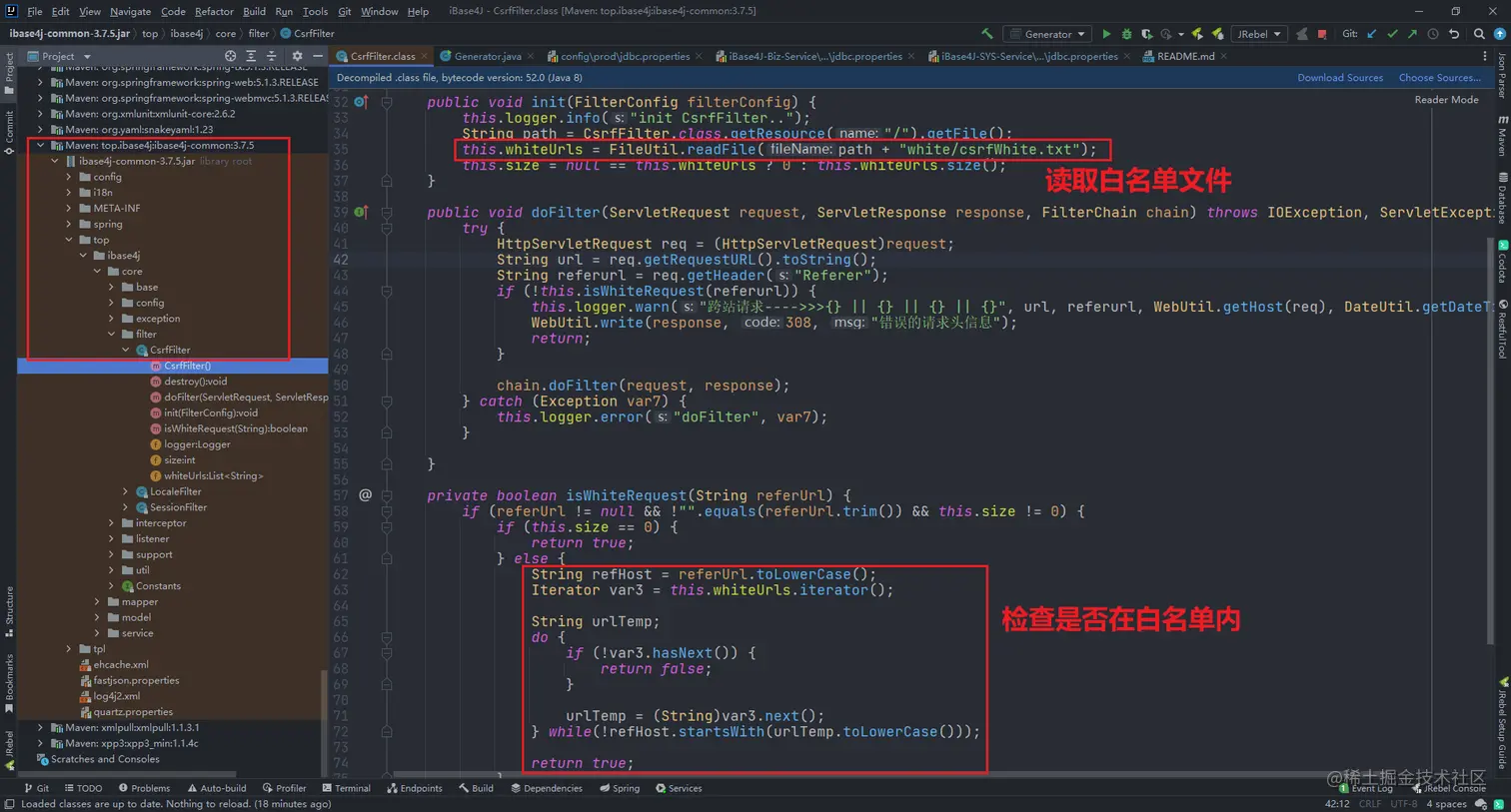Image resolution: width=1511 pixels, height=812 pixels.
Task: Open the Git tool window
Action: [x=36, y=788]
